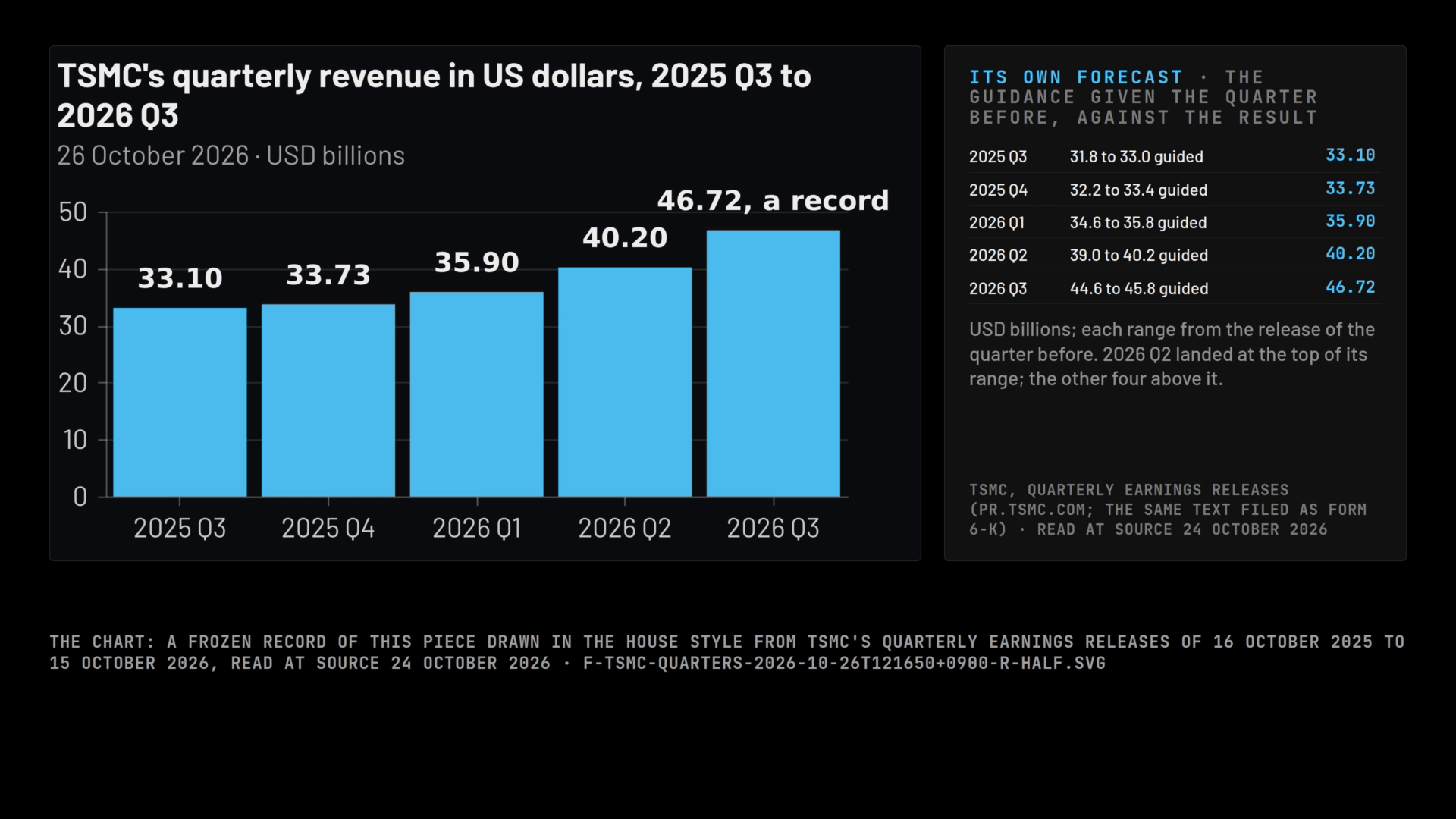Click the '2026 Q1' row label in the forecast table
1456x819 pixels.
(x=996, y=223)
